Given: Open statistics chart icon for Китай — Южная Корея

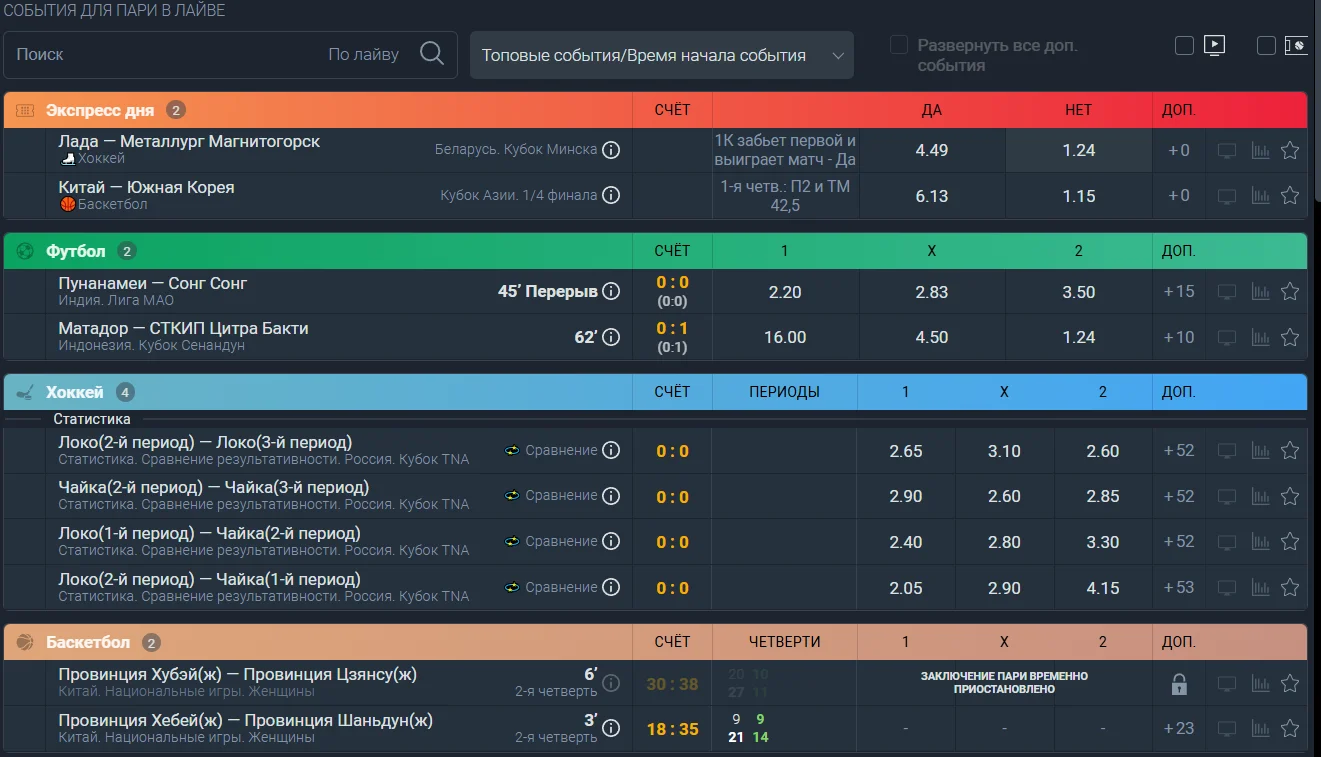Looking at the screenshot, I should click(x=1260, y=196).
